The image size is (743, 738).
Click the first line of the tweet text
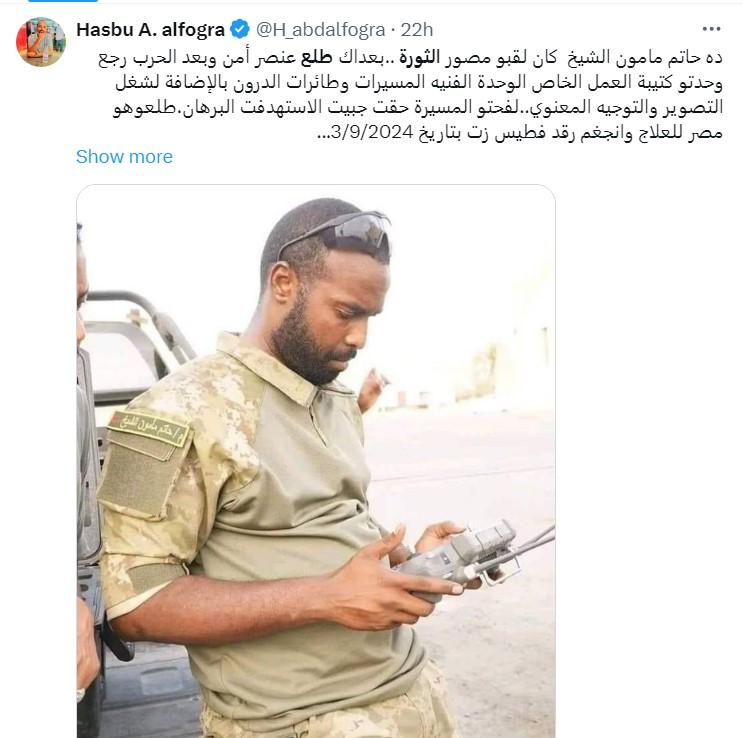tap(410, 57)
